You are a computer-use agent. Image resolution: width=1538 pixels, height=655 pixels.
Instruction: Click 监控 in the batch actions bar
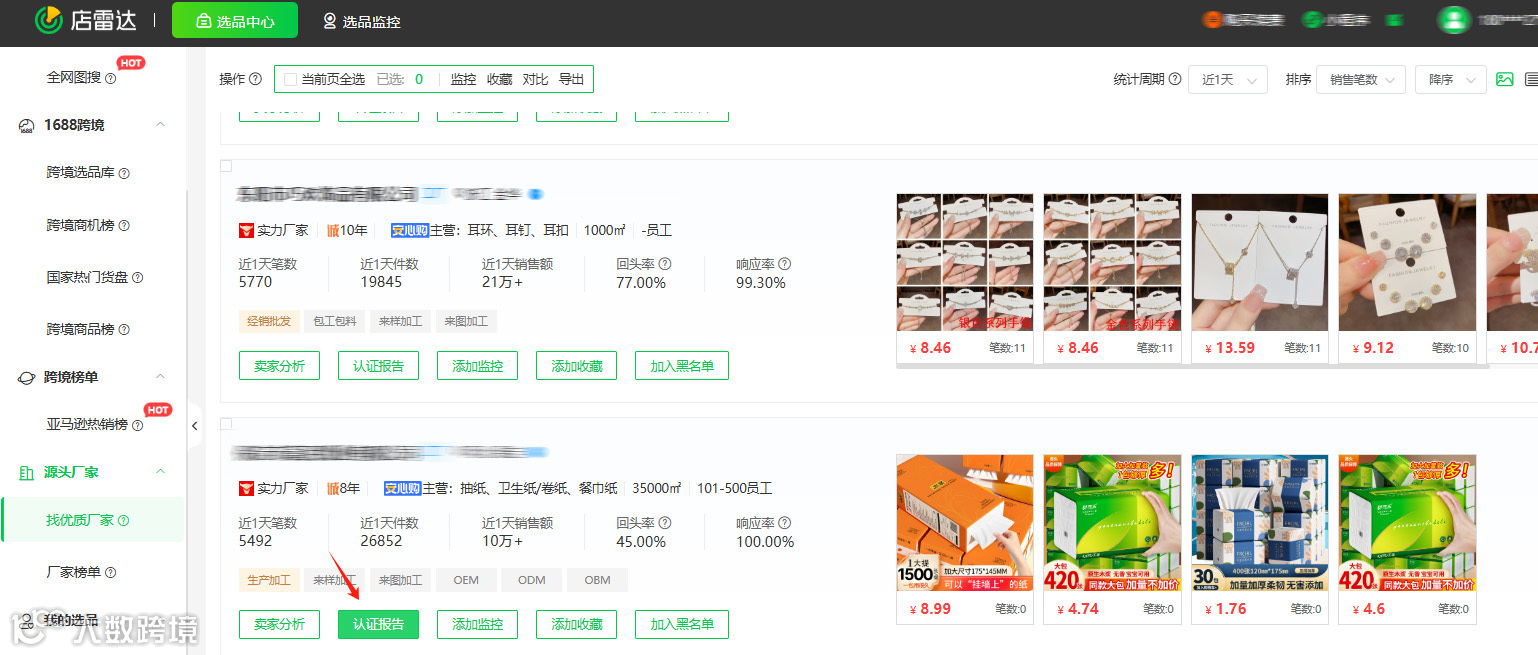pyautogui.click(x=463, y=79)
